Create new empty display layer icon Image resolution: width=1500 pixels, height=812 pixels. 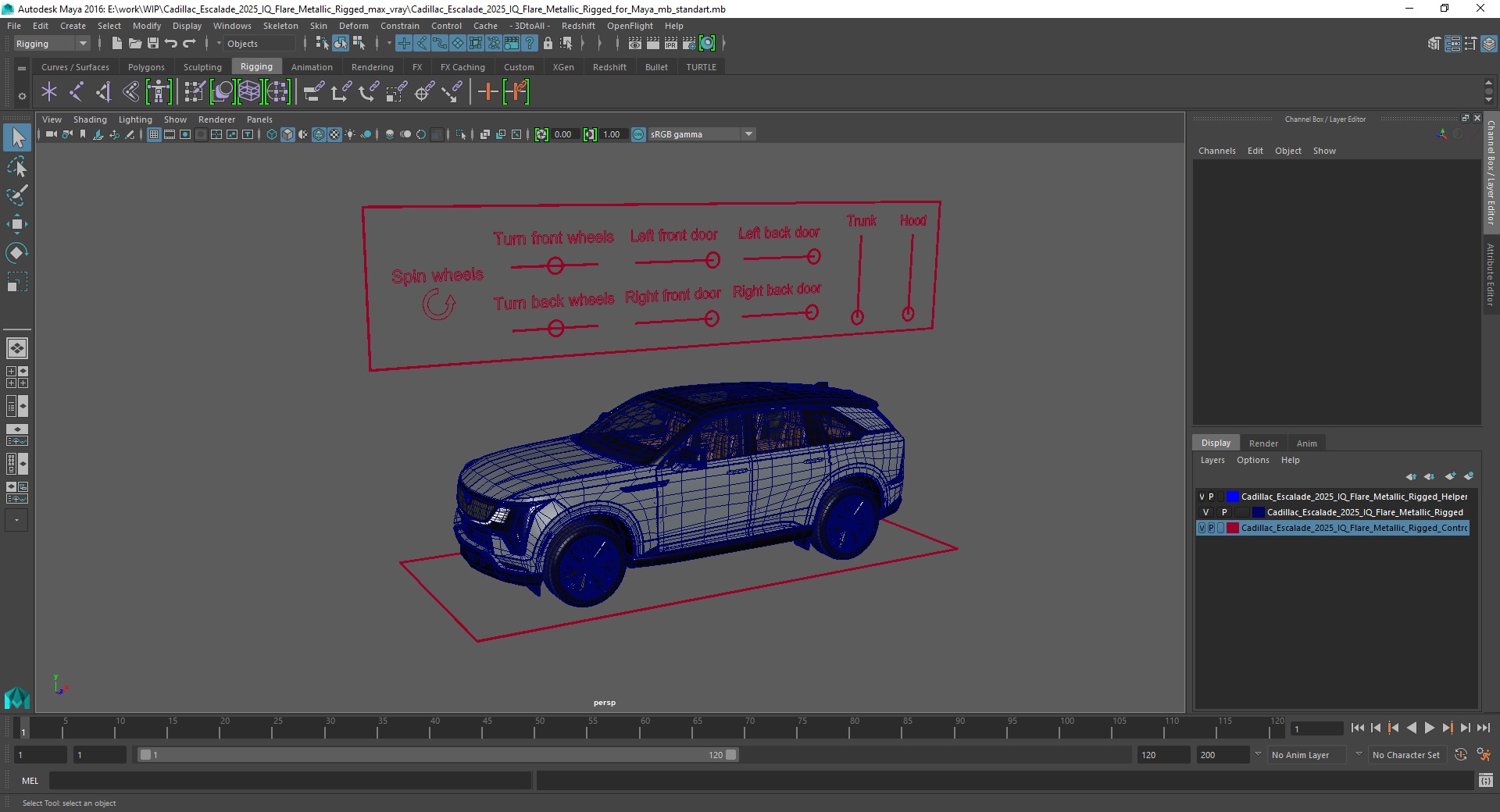pyautogui.click(x=1450, y=476)
